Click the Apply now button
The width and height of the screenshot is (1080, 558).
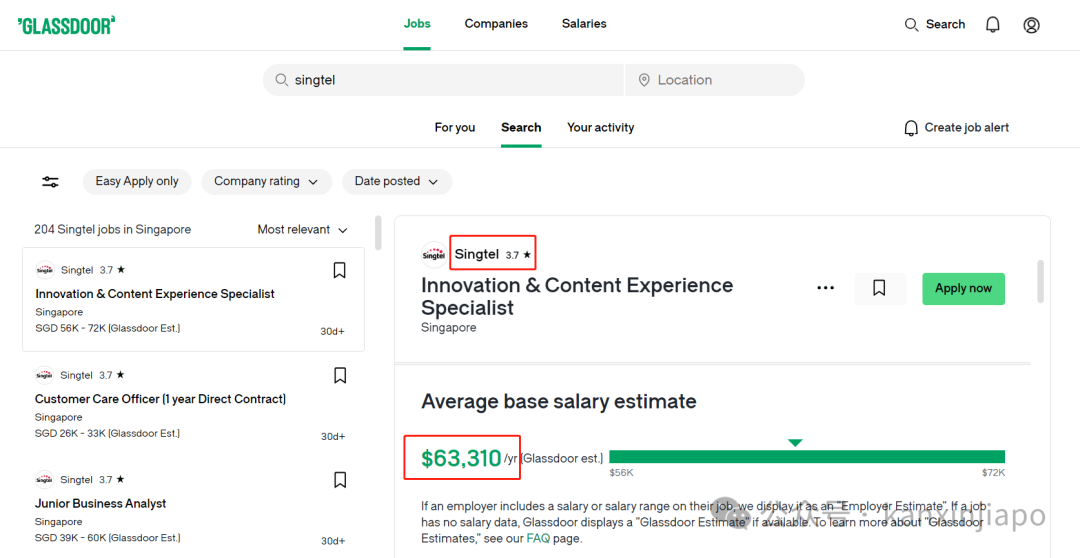coord(964,289)
